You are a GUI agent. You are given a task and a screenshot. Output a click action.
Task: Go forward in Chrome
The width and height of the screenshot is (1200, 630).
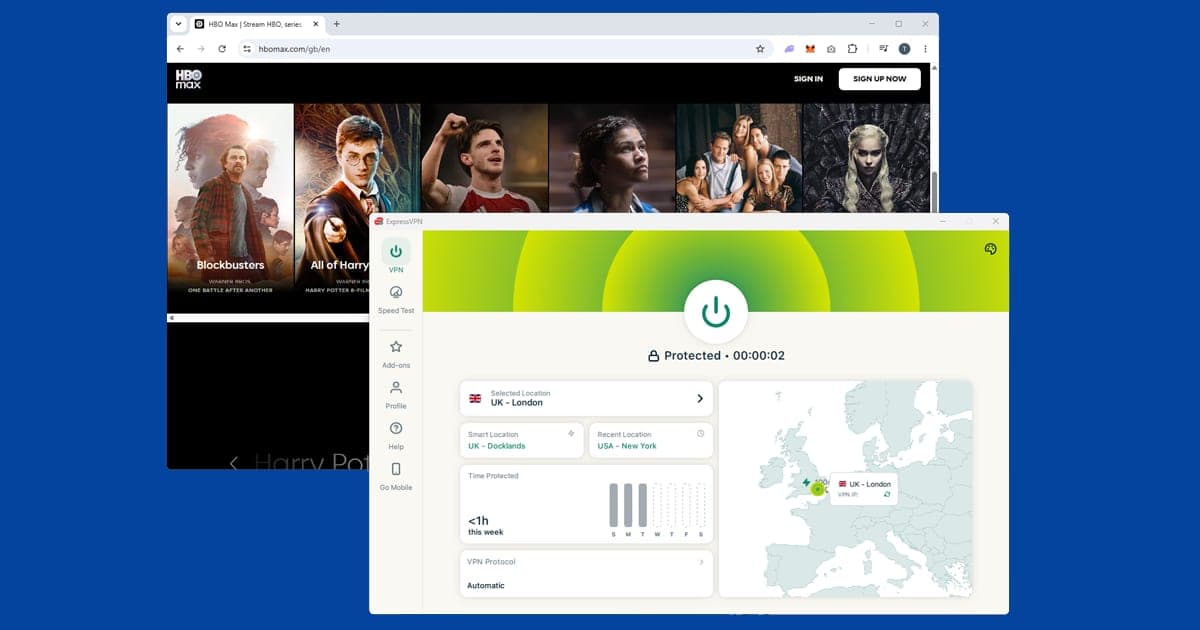pyautogui.click(x=201, y=48)
